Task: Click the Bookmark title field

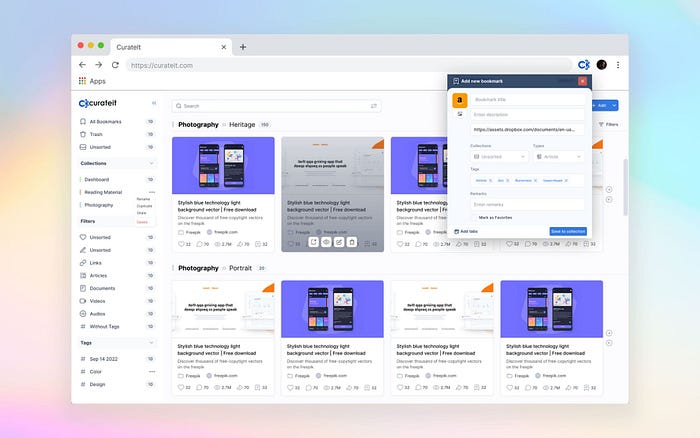Action: pos(527,100)
